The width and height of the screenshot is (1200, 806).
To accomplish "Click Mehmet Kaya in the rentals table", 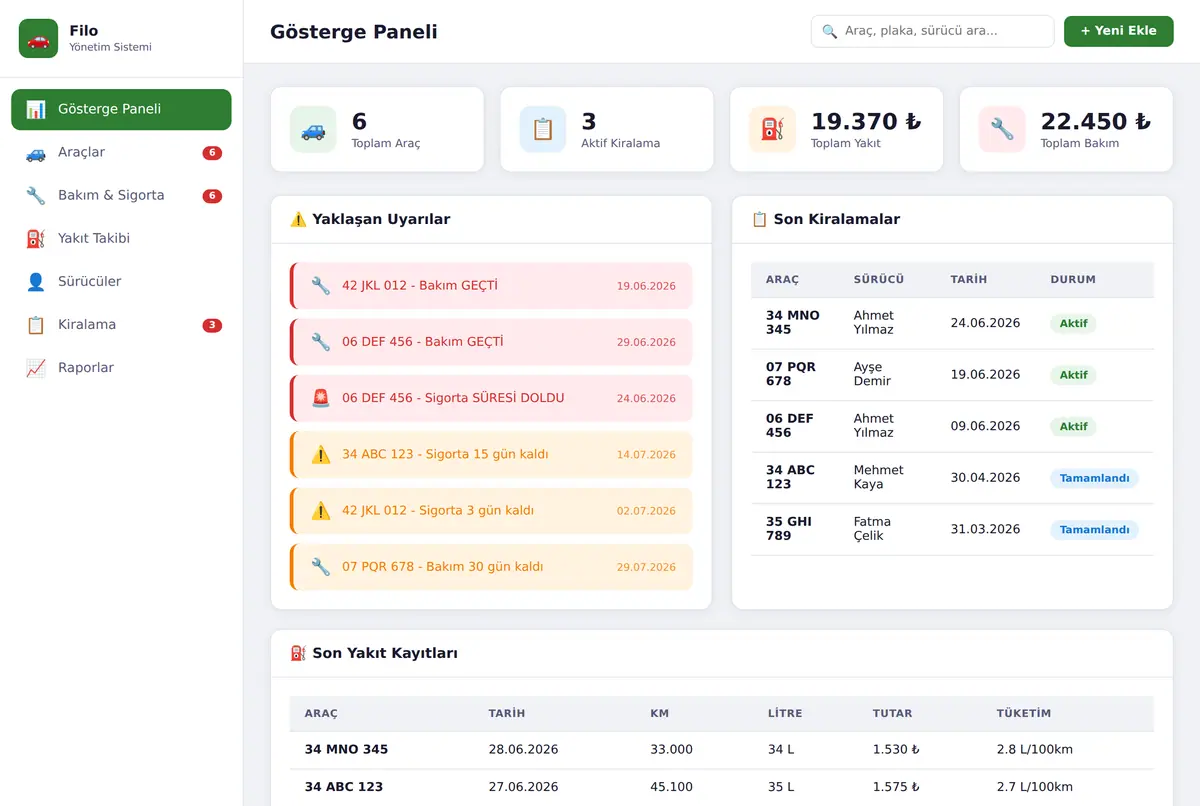I will pyautogui.click(x=878, y=477).
